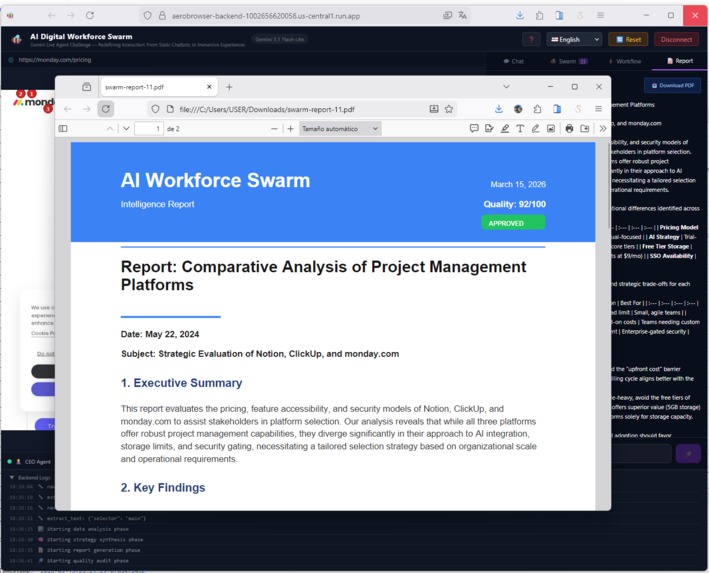Click the Reset button
709x573 pixels.
tap(629, 39)
